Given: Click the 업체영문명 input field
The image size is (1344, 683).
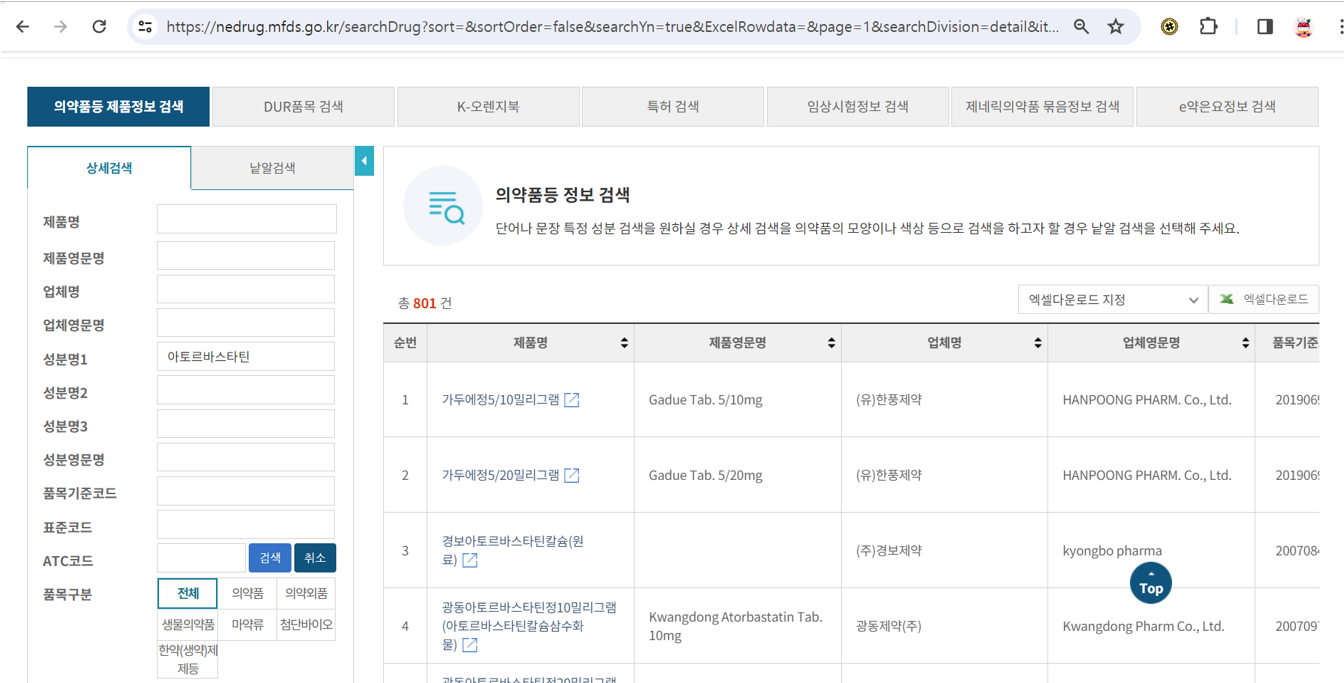Looking at the screenshot, I should tap(246, 323).
